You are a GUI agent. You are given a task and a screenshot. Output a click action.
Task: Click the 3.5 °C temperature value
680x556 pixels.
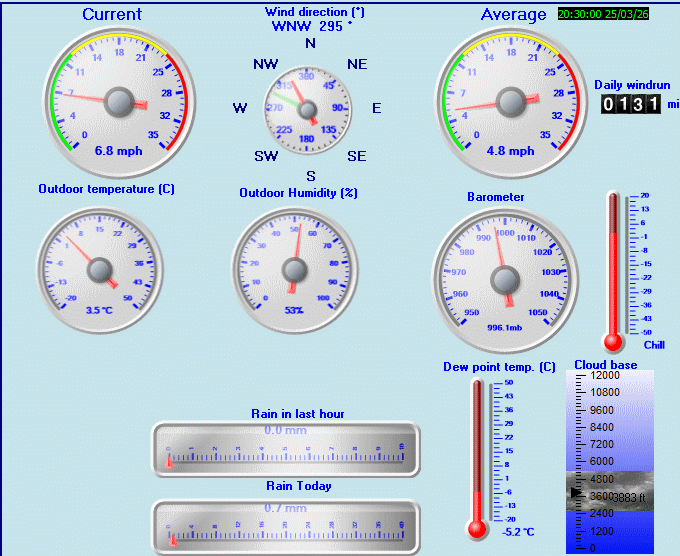point(99,310)
